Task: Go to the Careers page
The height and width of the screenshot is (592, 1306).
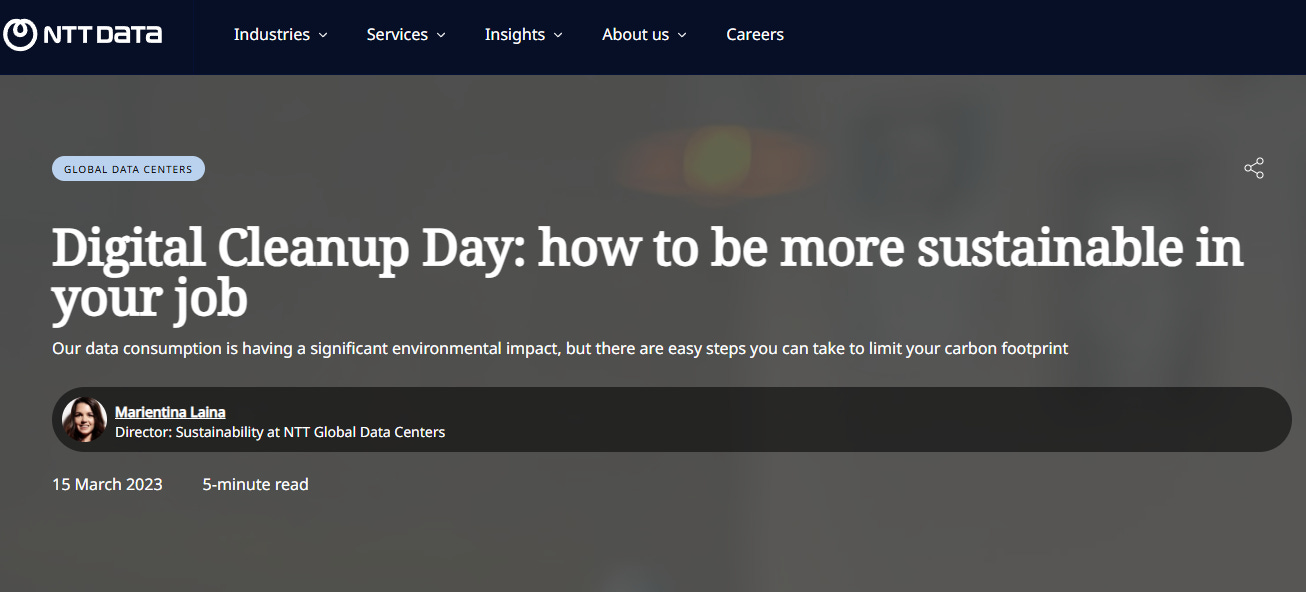Action: (755, 34)
